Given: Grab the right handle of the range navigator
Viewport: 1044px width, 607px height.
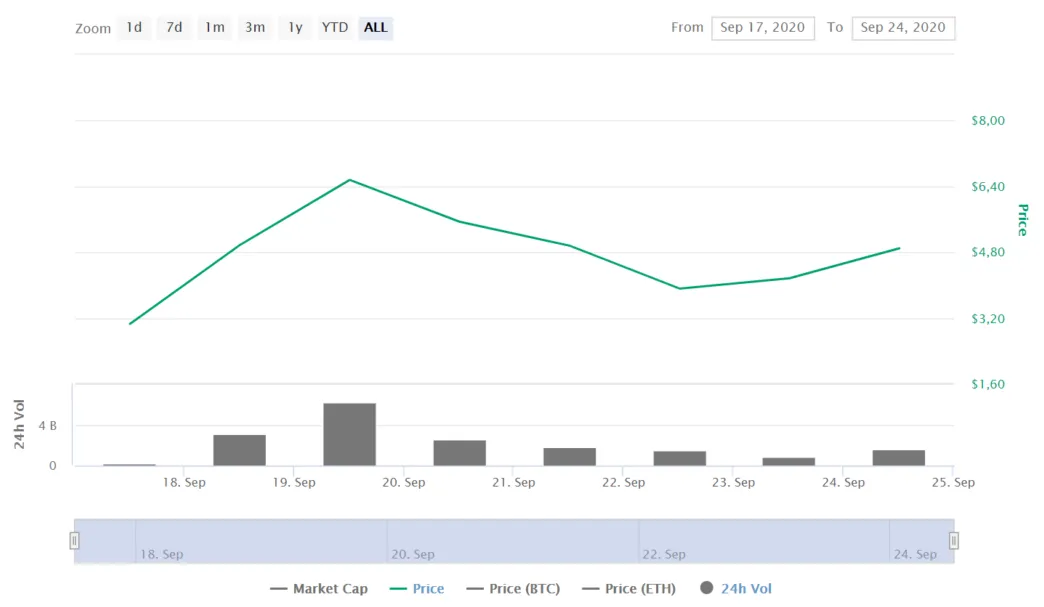Looking at the screenshot, I should pos(953,540).
